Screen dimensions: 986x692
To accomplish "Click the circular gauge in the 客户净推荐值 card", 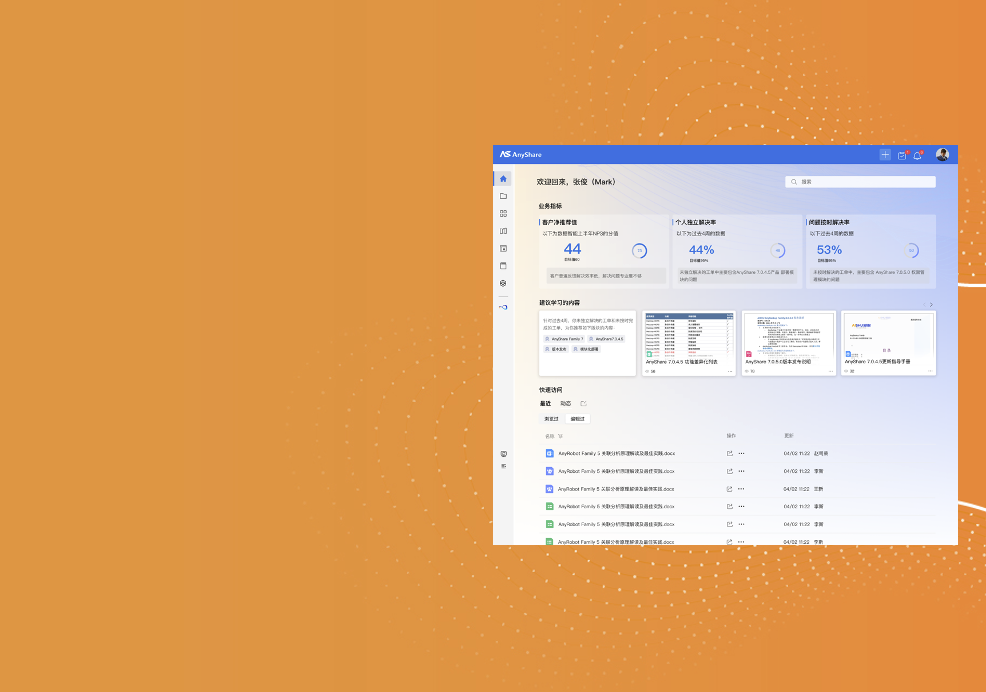I will point(640,250).
